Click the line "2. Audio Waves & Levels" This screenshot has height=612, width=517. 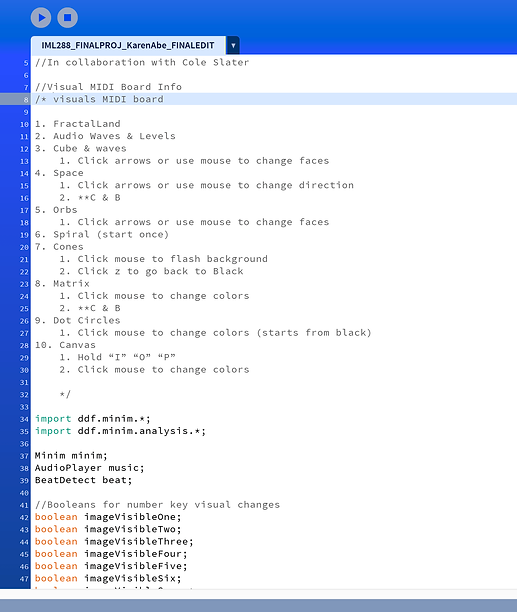pyautogui.click(x=105, y=136)
